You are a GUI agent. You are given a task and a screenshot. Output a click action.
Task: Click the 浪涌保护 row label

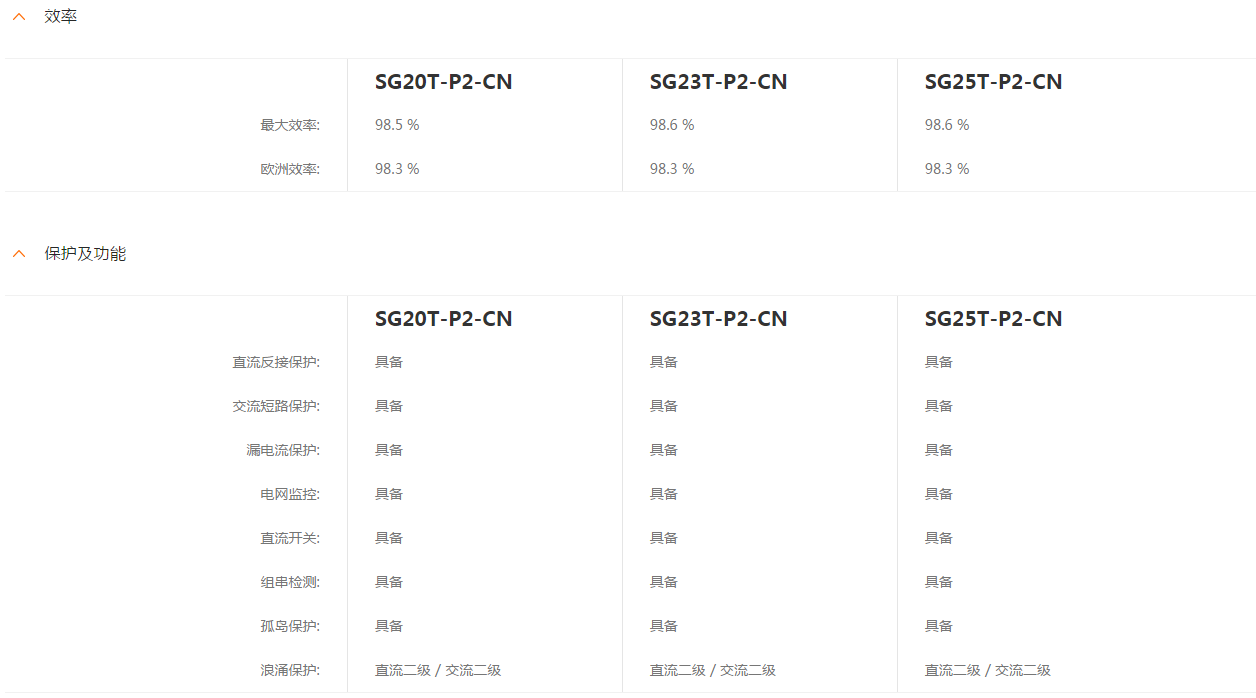(x=290, y=670)
